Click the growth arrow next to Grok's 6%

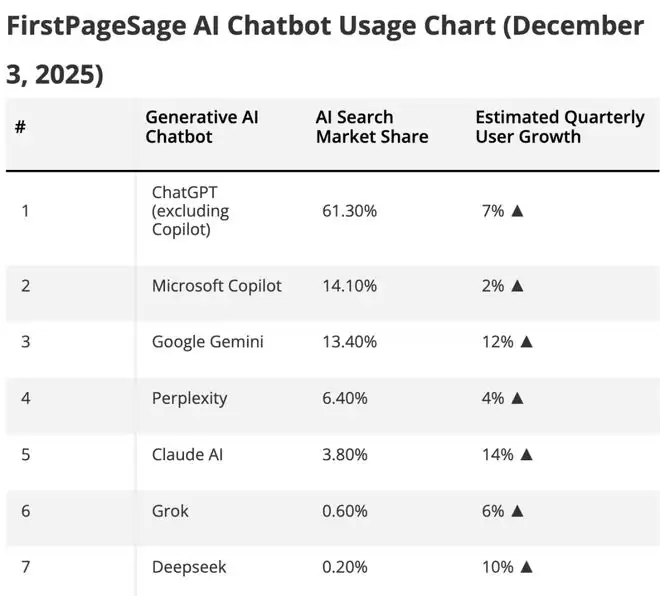click(517, 511)
